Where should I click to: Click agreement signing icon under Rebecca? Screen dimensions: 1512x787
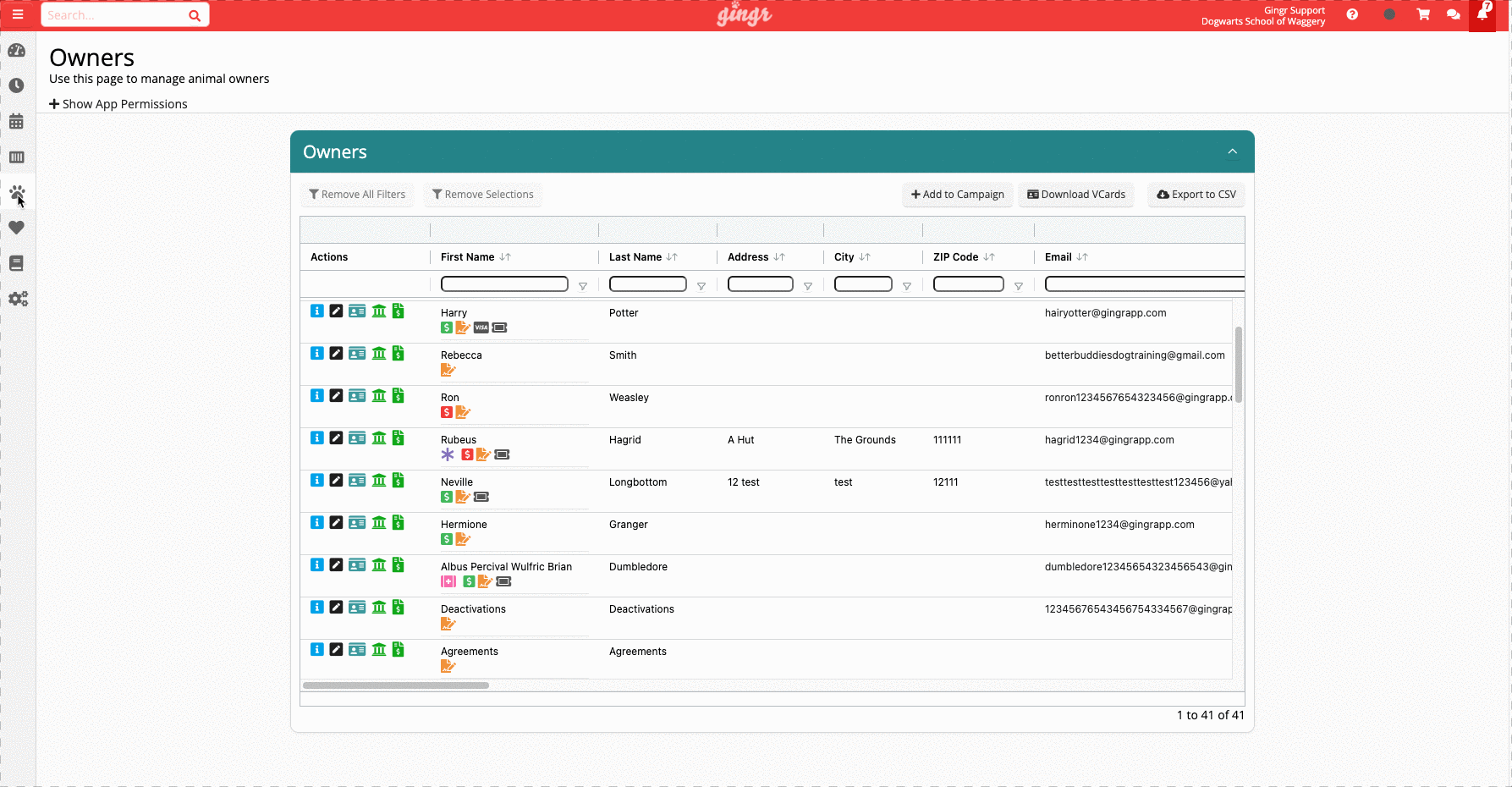click(x=448, y=370)
